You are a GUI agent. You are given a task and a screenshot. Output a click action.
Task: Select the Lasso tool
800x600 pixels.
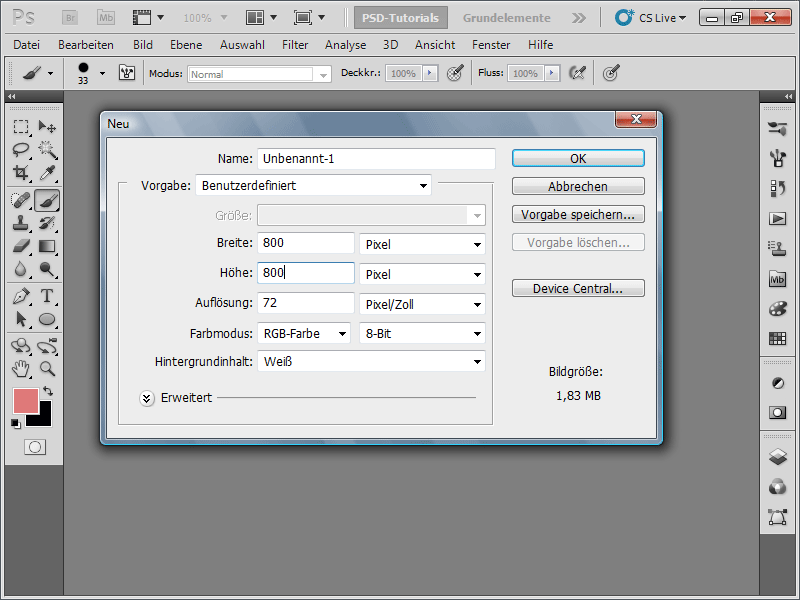click(21, 149)
